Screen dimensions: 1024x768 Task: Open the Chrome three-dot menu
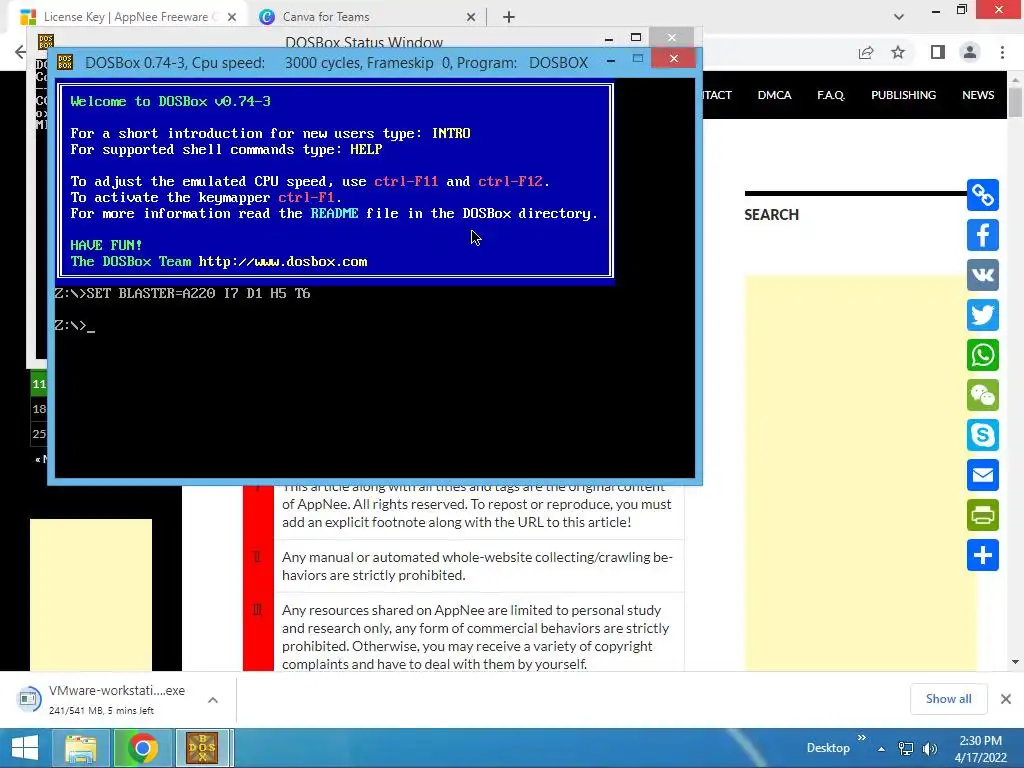tap(1002, 52)
